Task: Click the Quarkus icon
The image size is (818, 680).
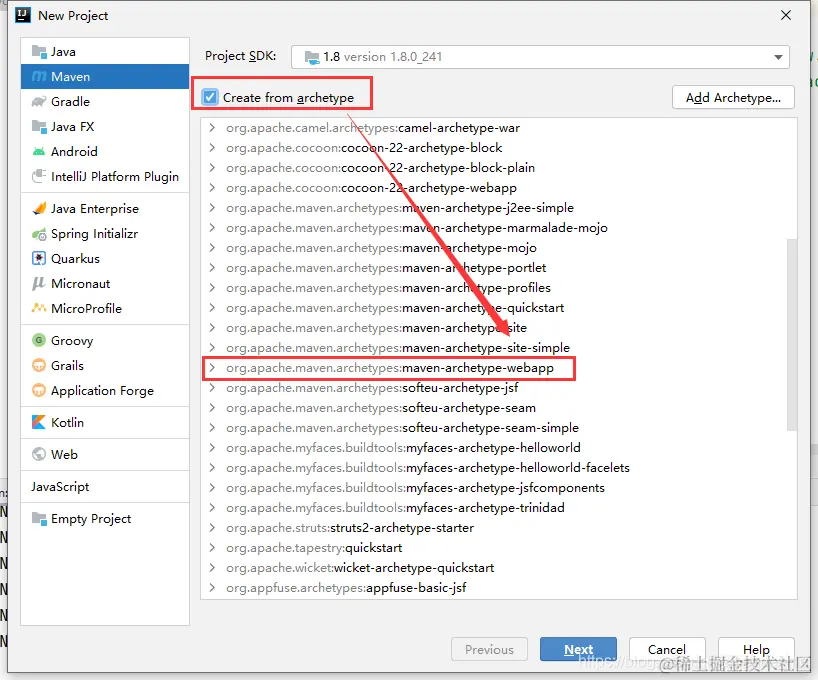Action: pos(39,258)
